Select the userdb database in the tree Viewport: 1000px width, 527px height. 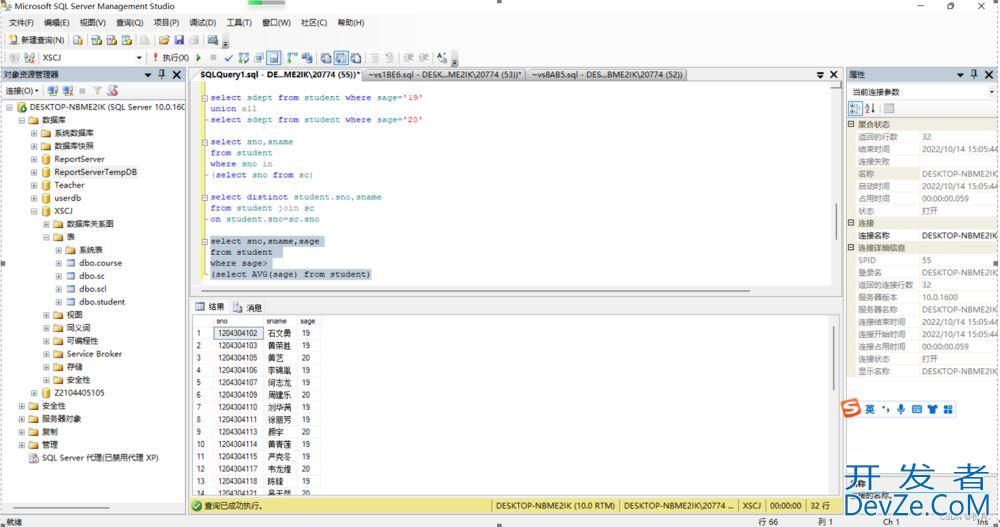click(68, 198)
